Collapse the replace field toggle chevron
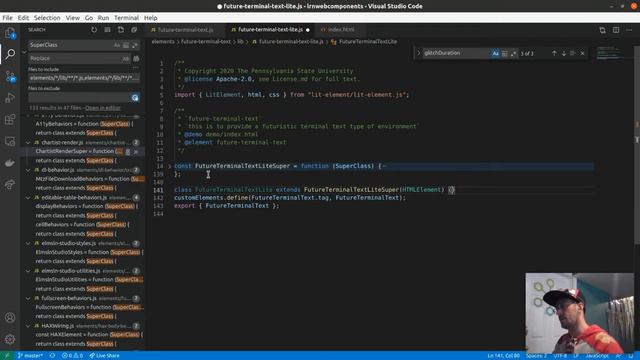The image size is (640, 360). (24, 52)
